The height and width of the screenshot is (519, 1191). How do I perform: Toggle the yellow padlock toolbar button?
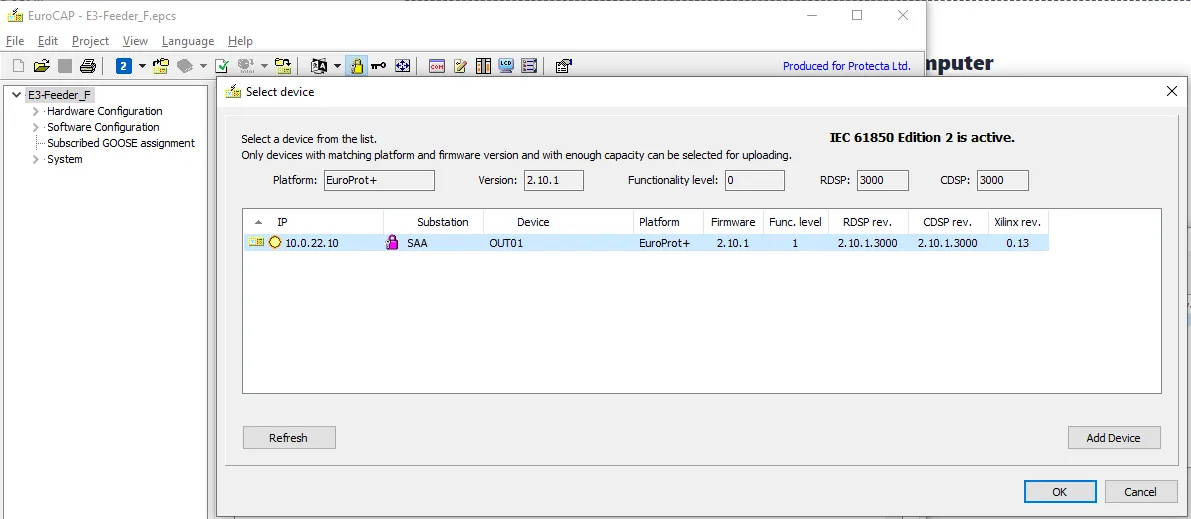[356, 66]
